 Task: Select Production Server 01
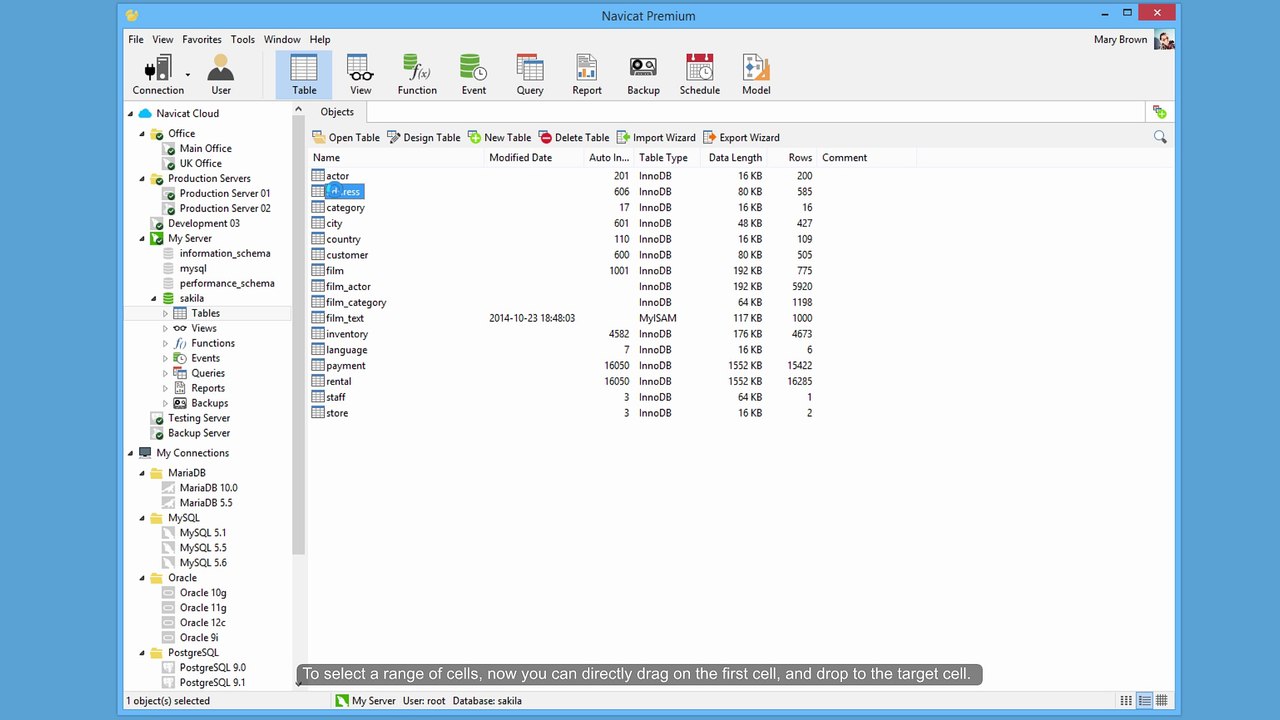click(225, 193)
